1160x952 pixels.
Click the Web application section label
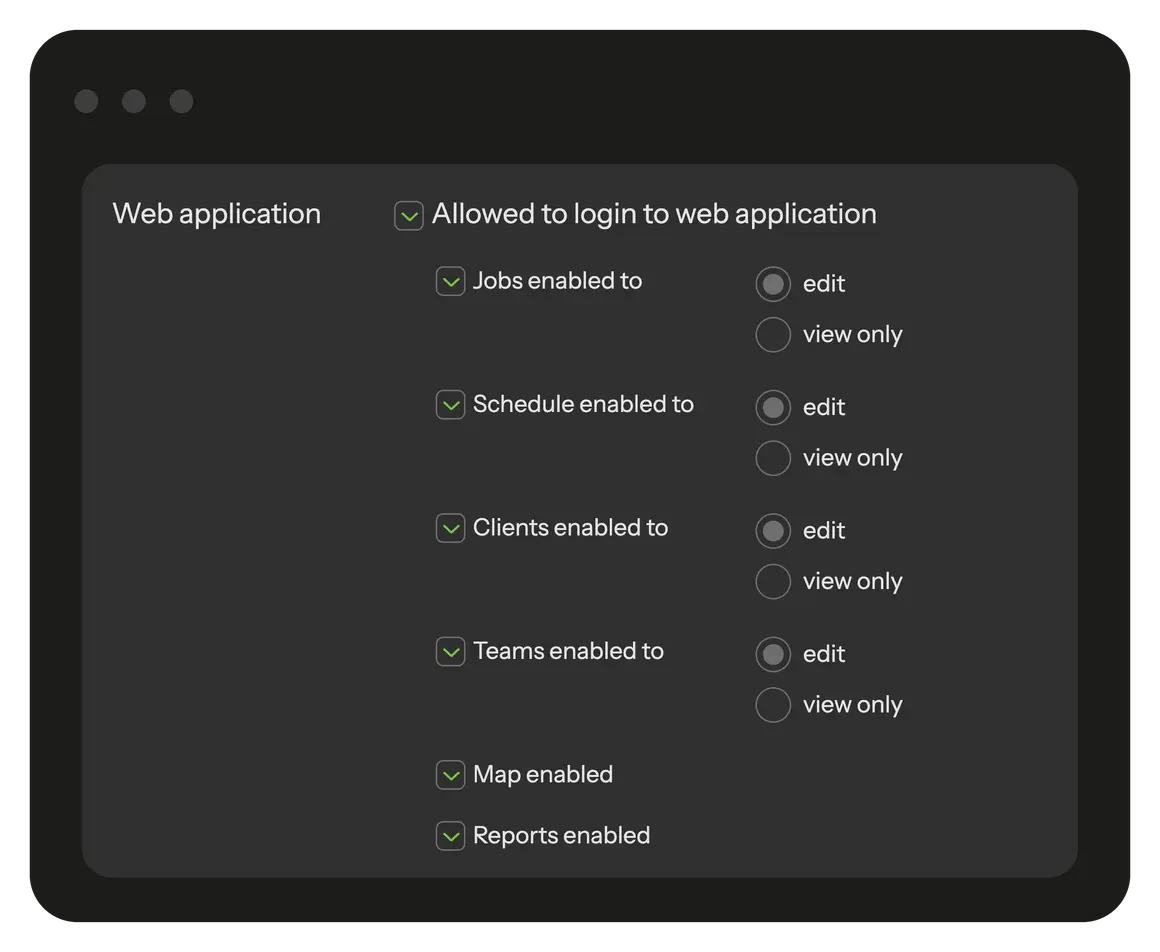coord(217,214)
